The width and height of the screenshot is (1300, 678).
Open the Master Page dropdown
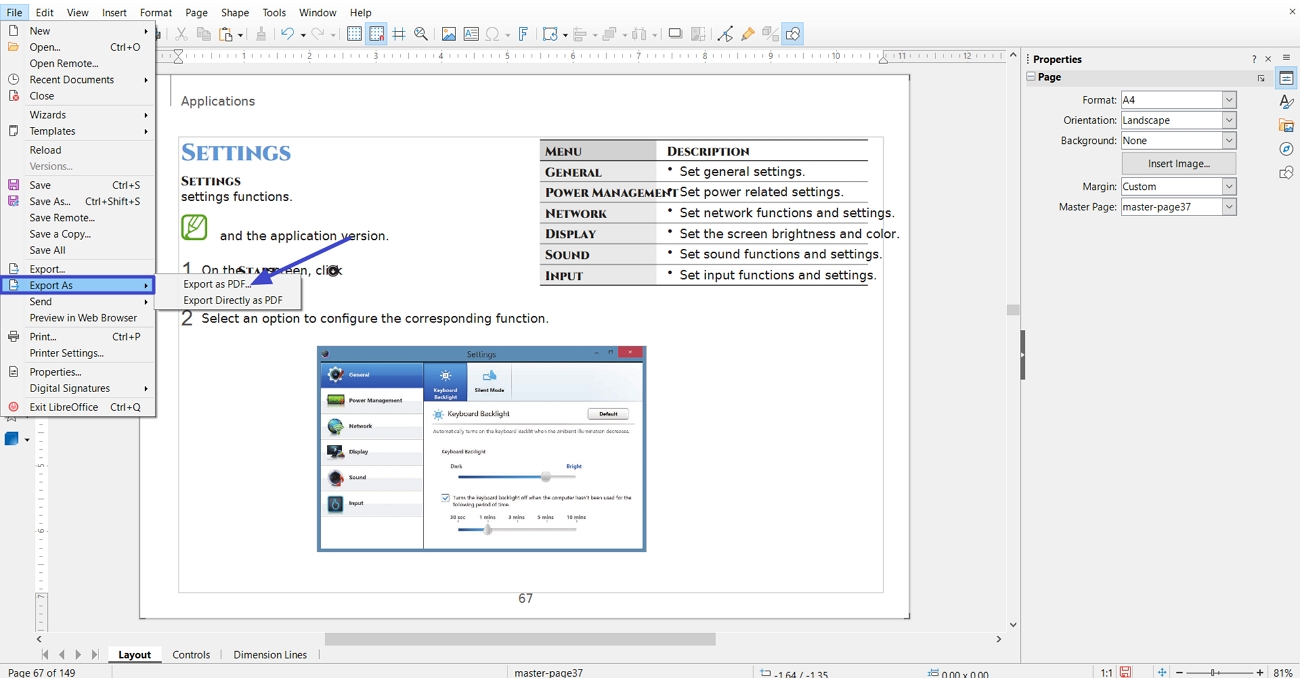[1178, 207]
